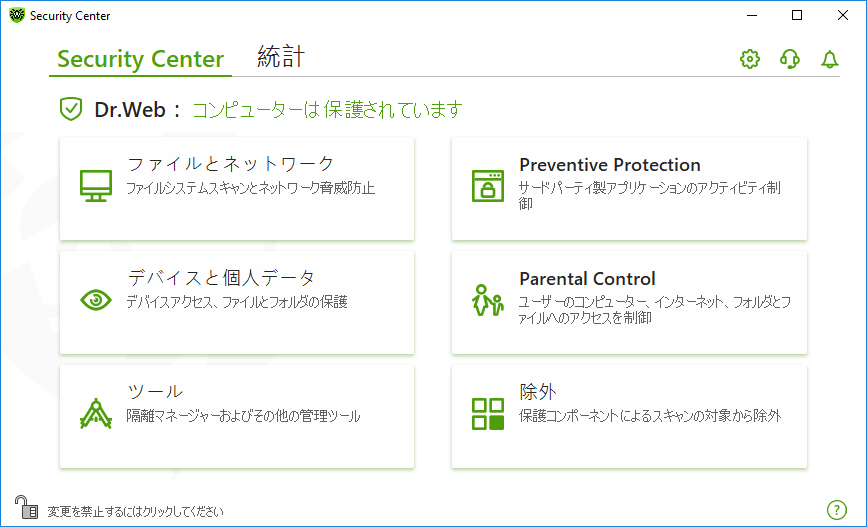
Task: Open settings via the gear icon
Action: (x=750, y=59)
